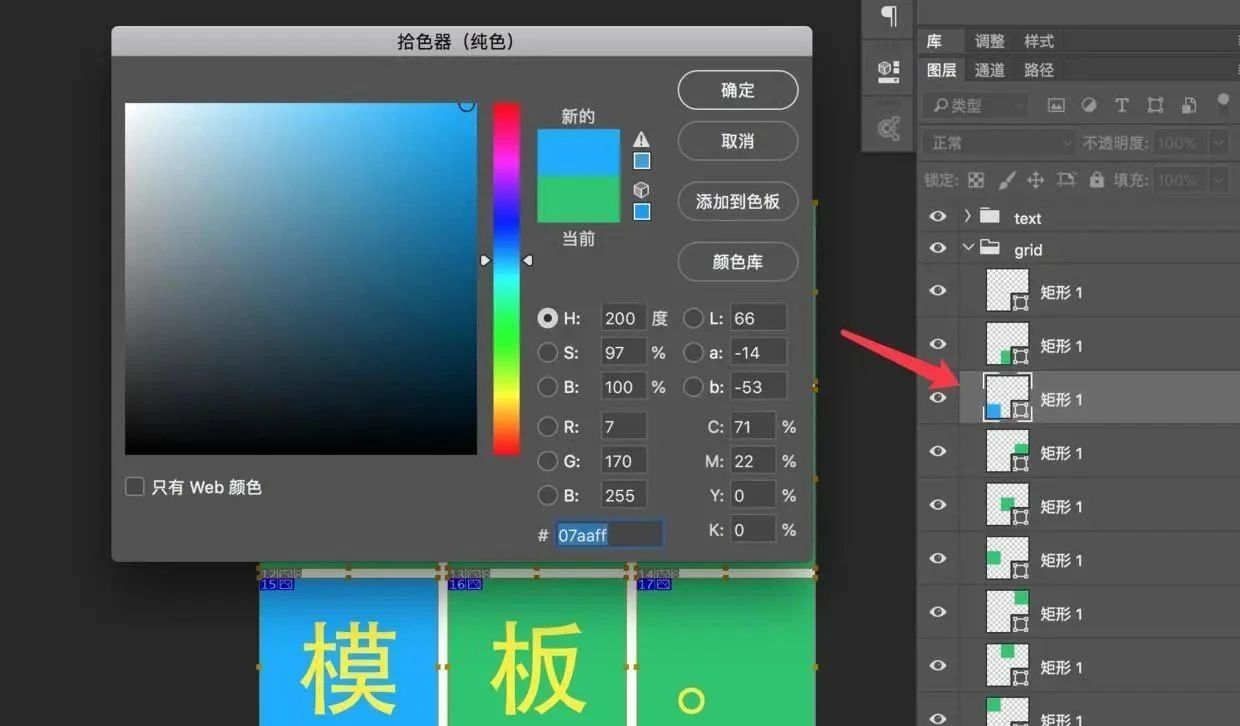Click the 当前 current green color swatch

tap(578, 199)
